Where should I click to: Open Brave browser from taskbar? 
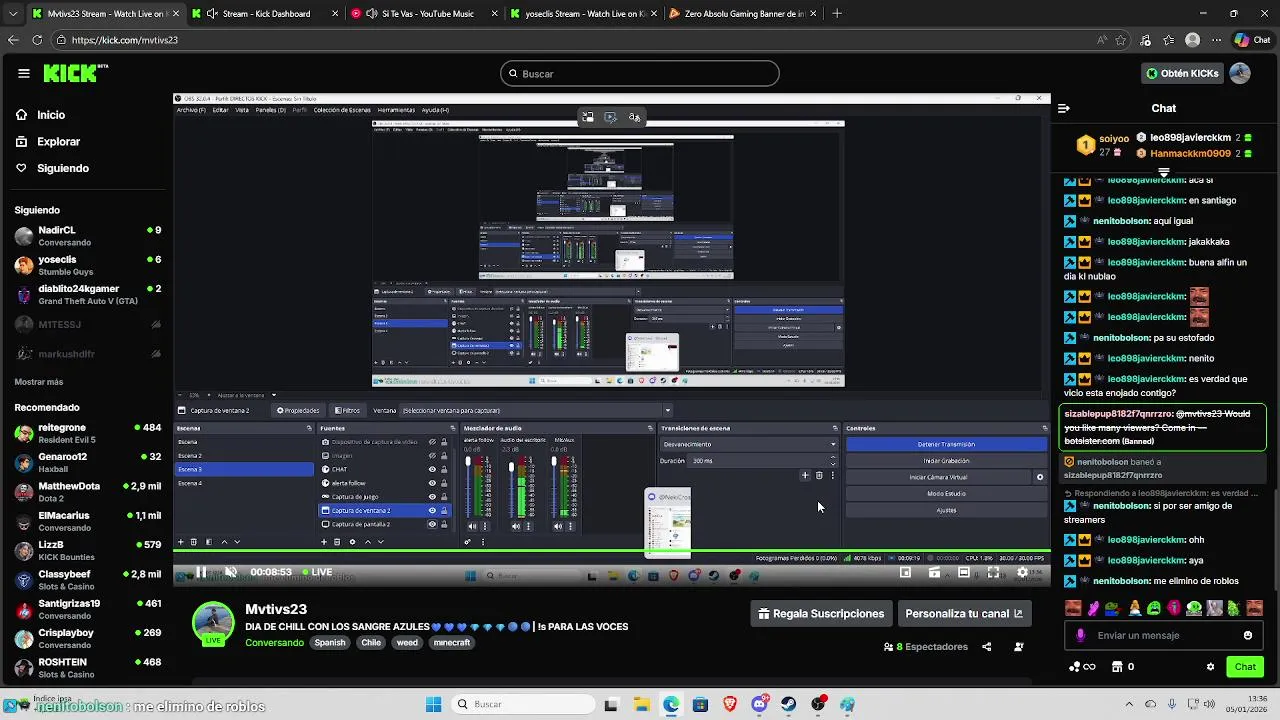pyautogui.click(x=730, y=704)
